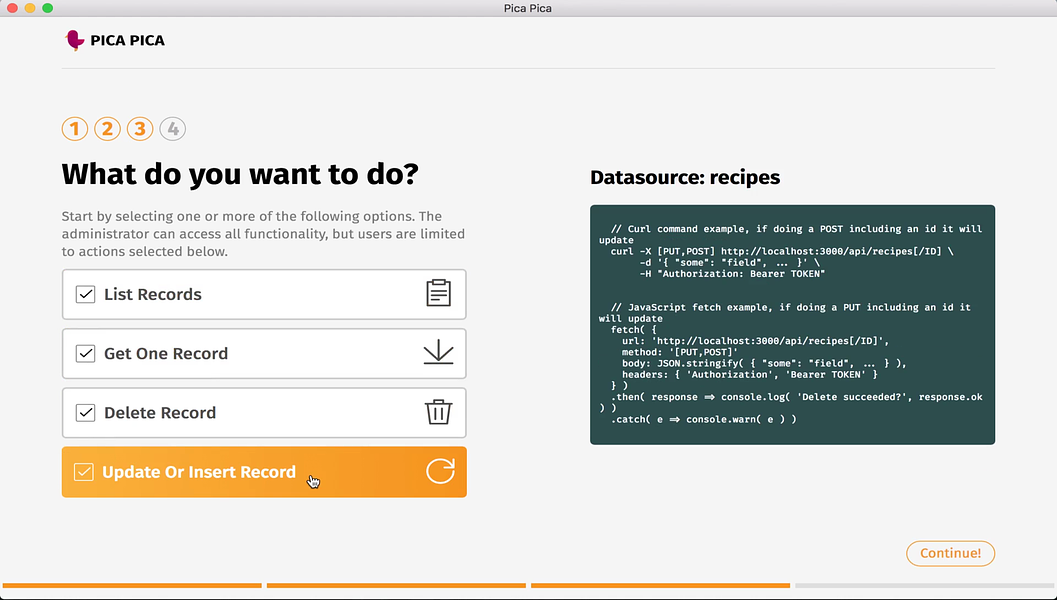Click the third orange progress bar segment
Screen dimensions: 1057x600
coord(661,586)
